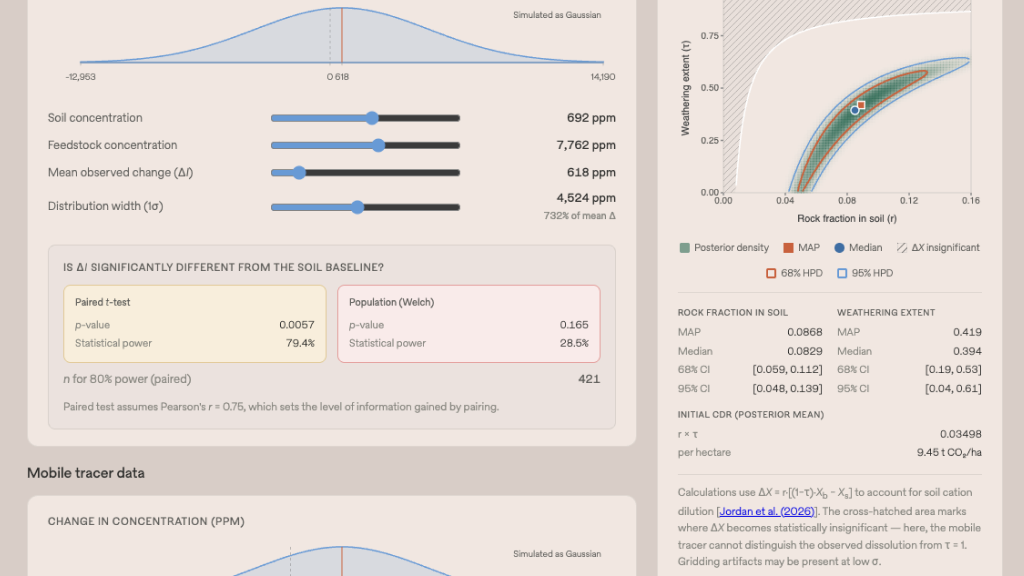Open the Jordan et al. (2026) link

[767, 511]
